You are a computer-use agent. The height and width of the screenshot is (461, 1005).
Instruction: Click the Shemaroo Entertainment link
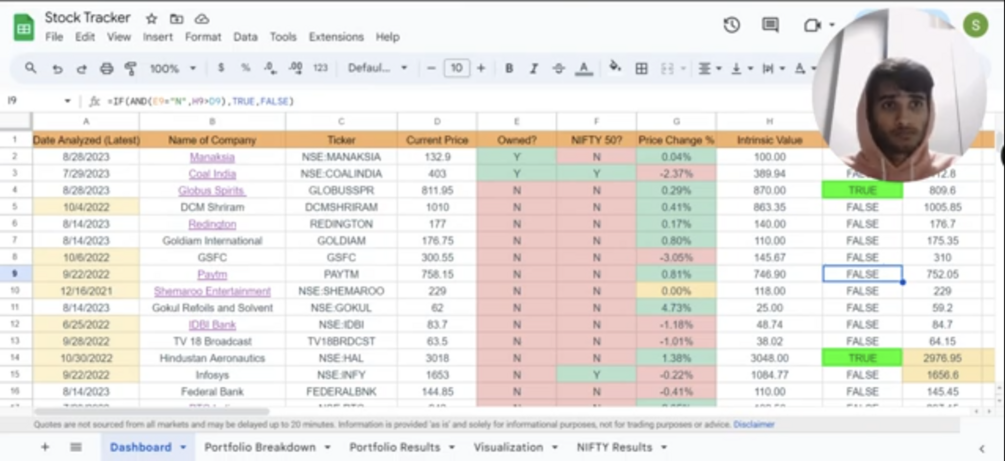(212, 291)
